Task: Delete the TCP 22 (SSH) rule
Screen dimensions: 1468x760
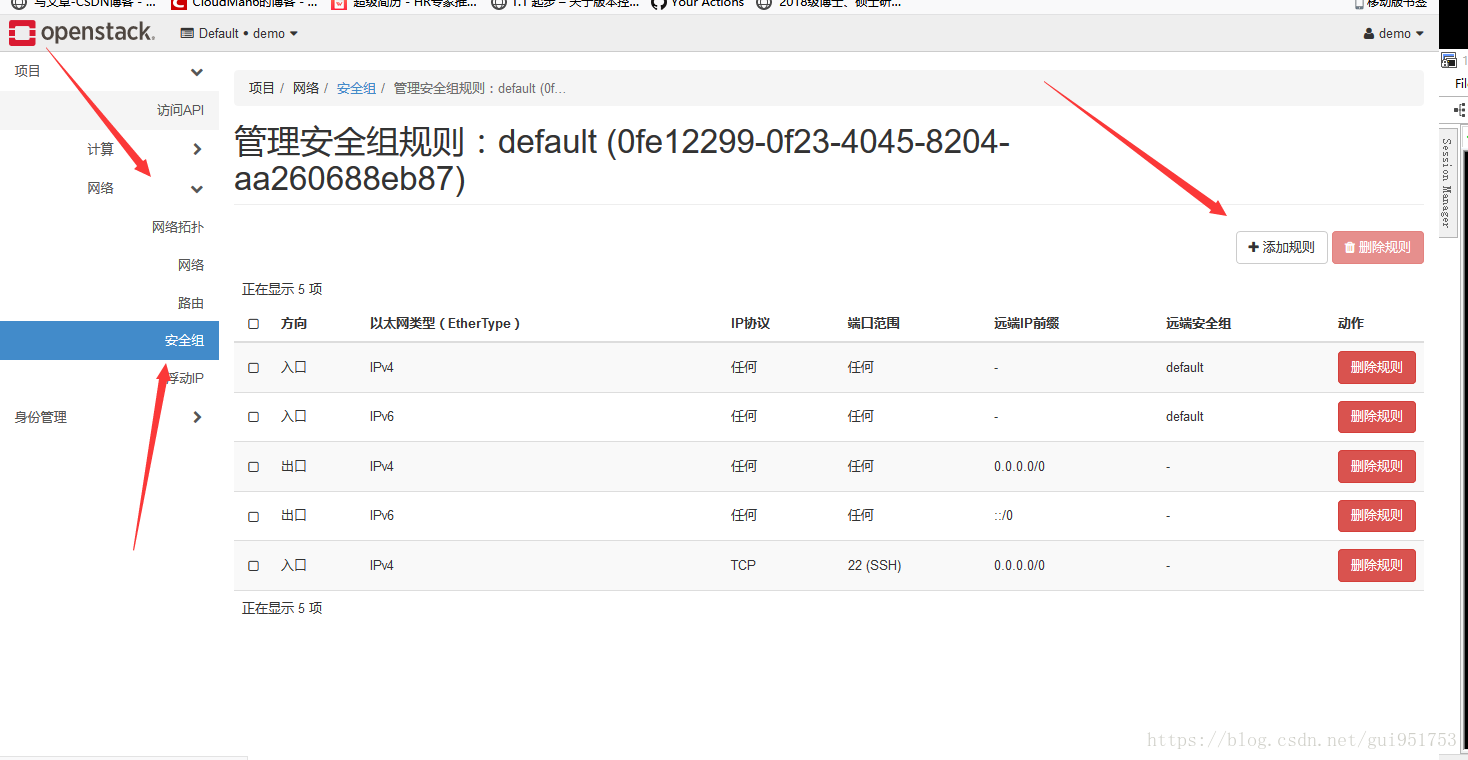Action: (x=1377, y=565)
